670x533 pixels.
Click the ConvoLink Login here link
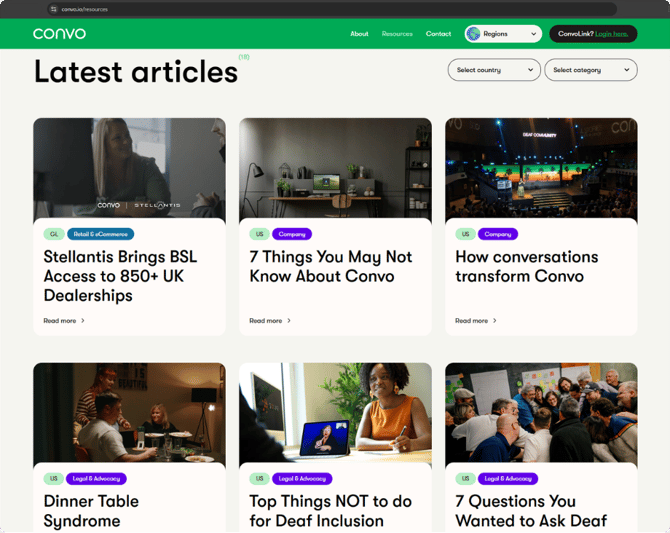(611, 34)
